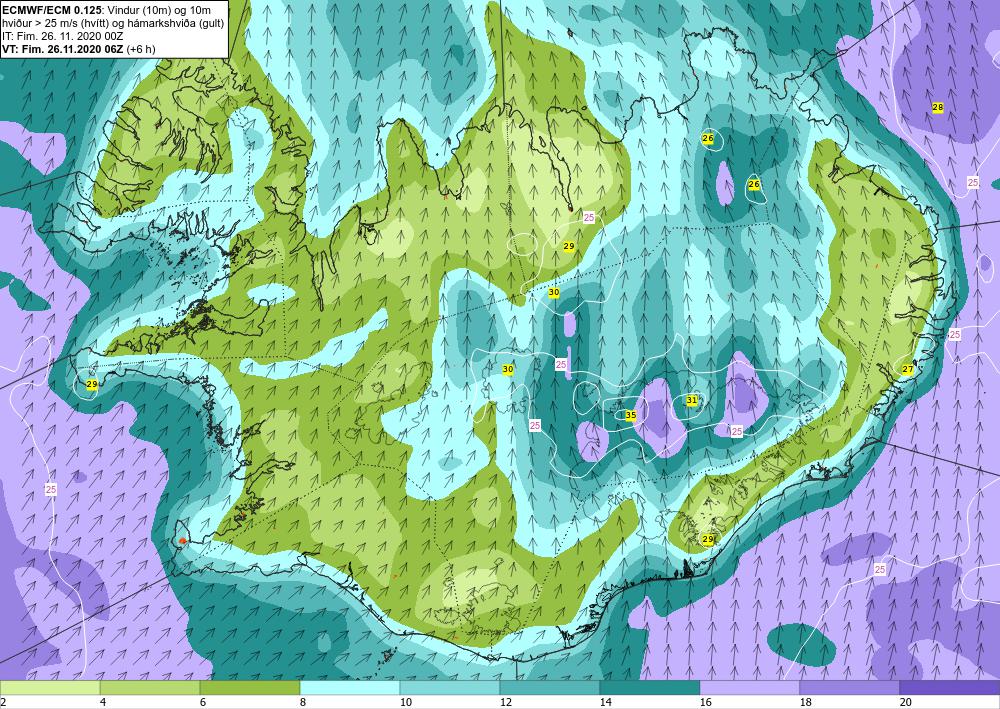This screenshot has width=1000, height=709.
Task: Select the medium purple 18–20 m/s legend swatch
Action: pos(849,688)
